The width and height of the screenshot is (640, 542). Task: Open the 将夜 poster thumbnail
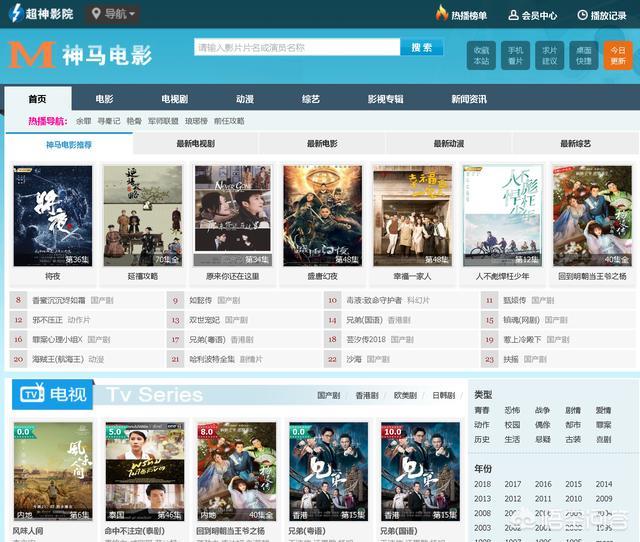point(53,216)
